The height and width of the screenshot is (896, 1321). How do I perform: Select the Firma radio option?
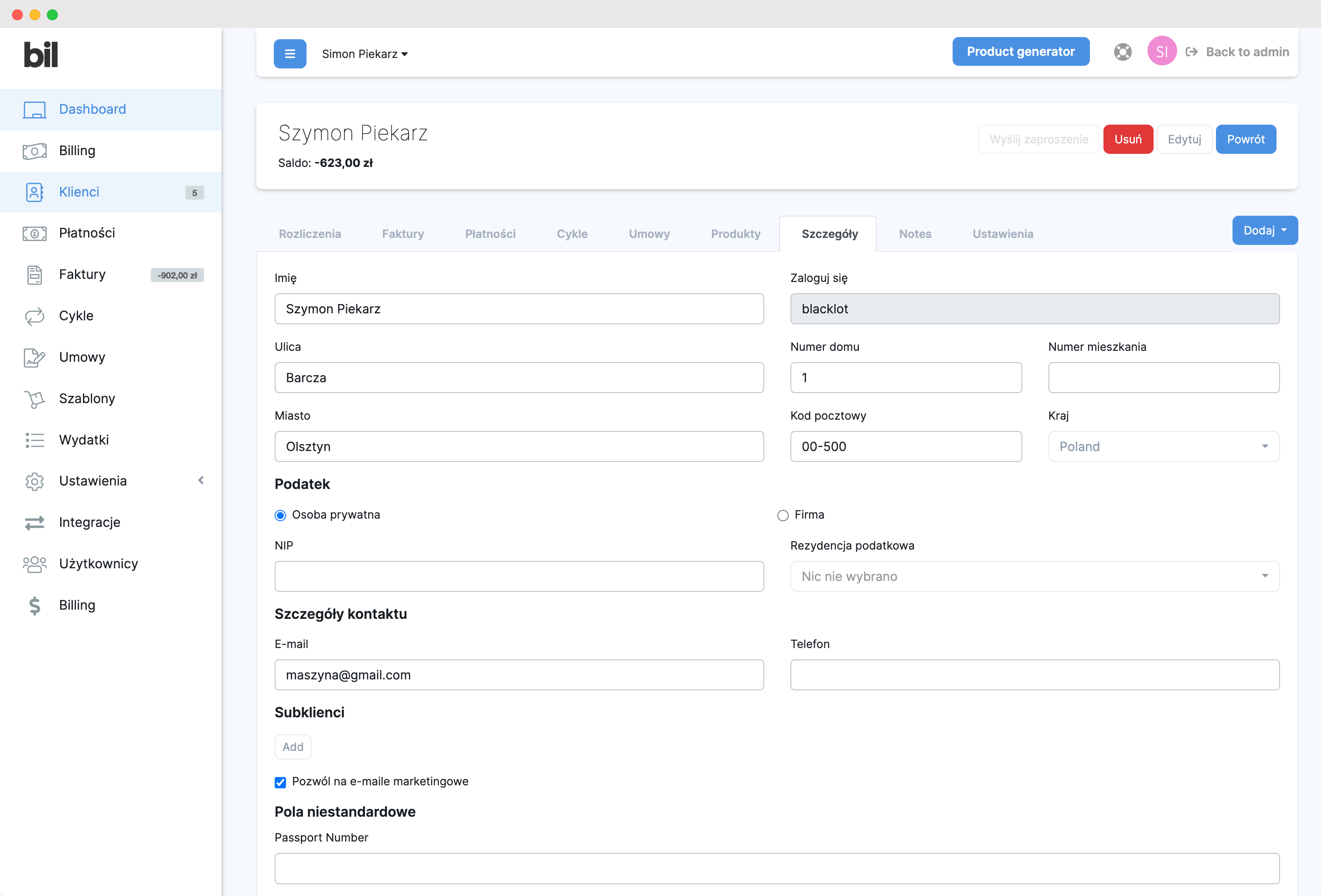click(x=783, y=515)
